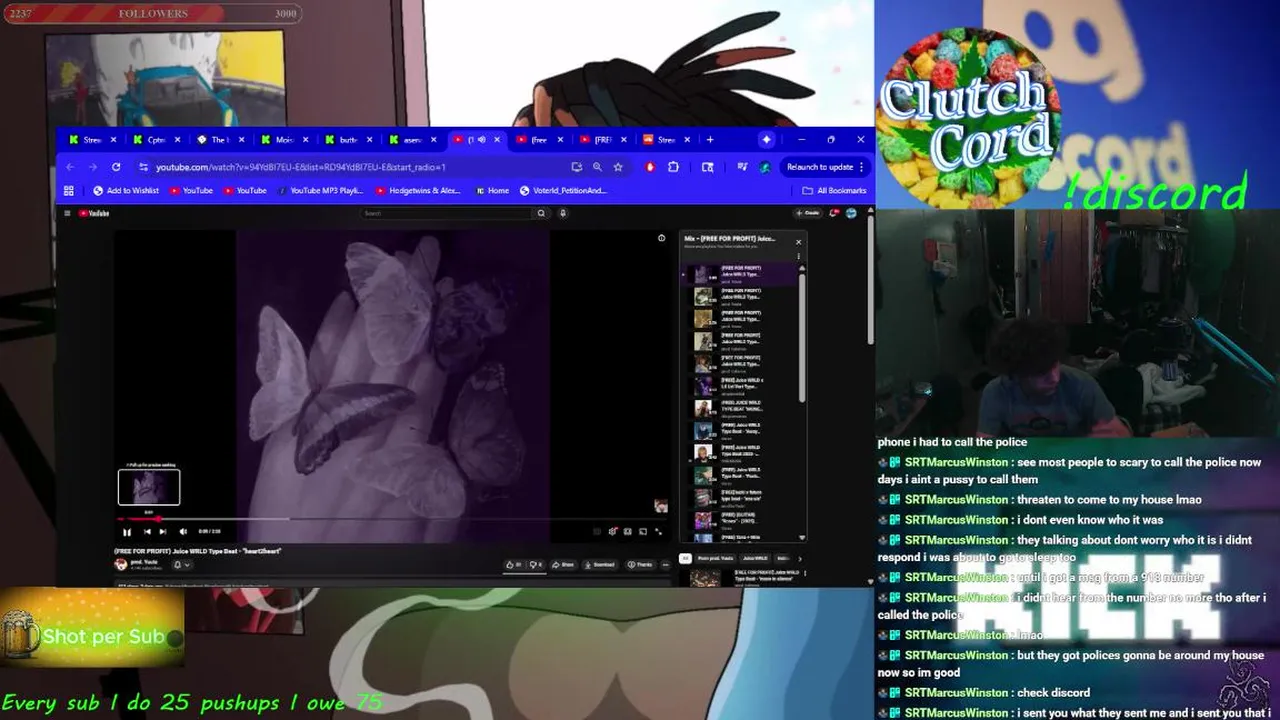Click Chrome Gemini sparkle button
Viewport: 1280px width, 720px height.
click(x=766, y=140)
